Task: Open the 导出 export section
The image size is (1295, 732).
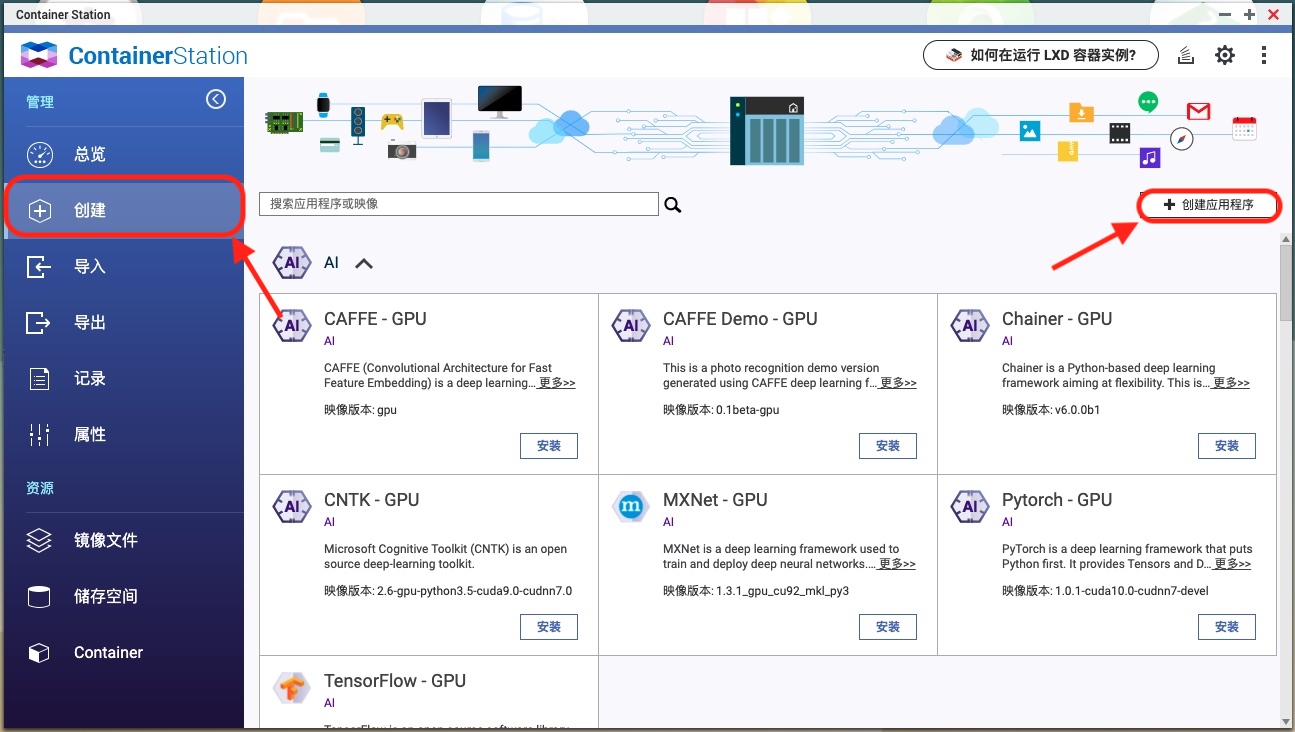Action: [x=122, y=322]
